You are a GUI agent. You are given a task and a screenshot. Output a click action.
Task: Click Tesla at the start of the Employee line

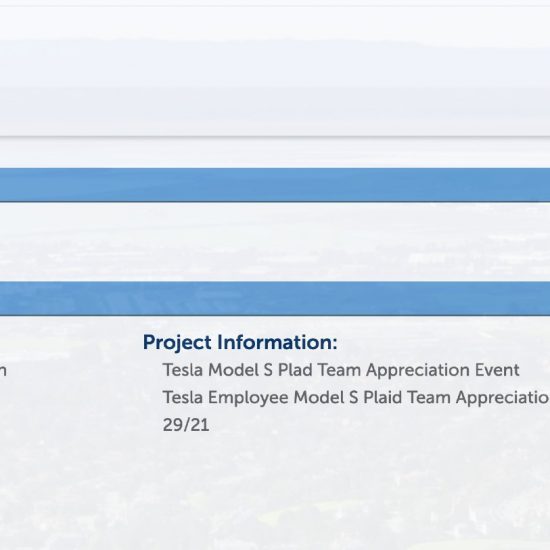pyautogui.click(x=183, y=398)
